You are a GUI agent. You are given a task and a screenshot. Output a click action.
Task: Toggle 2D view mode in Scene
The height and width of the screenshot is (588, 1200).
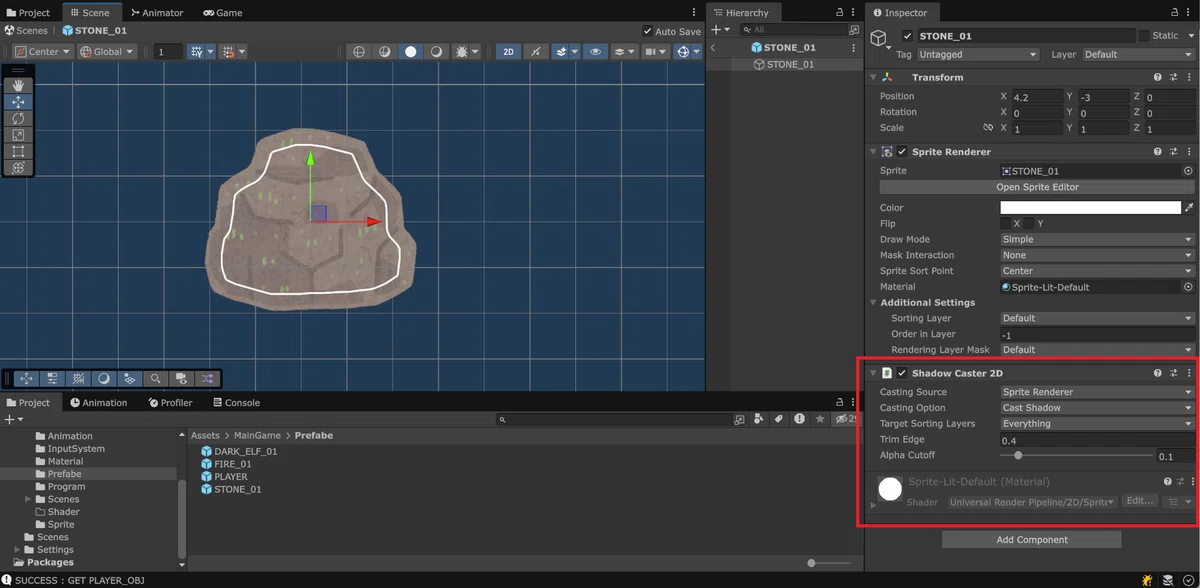(508, 52)
